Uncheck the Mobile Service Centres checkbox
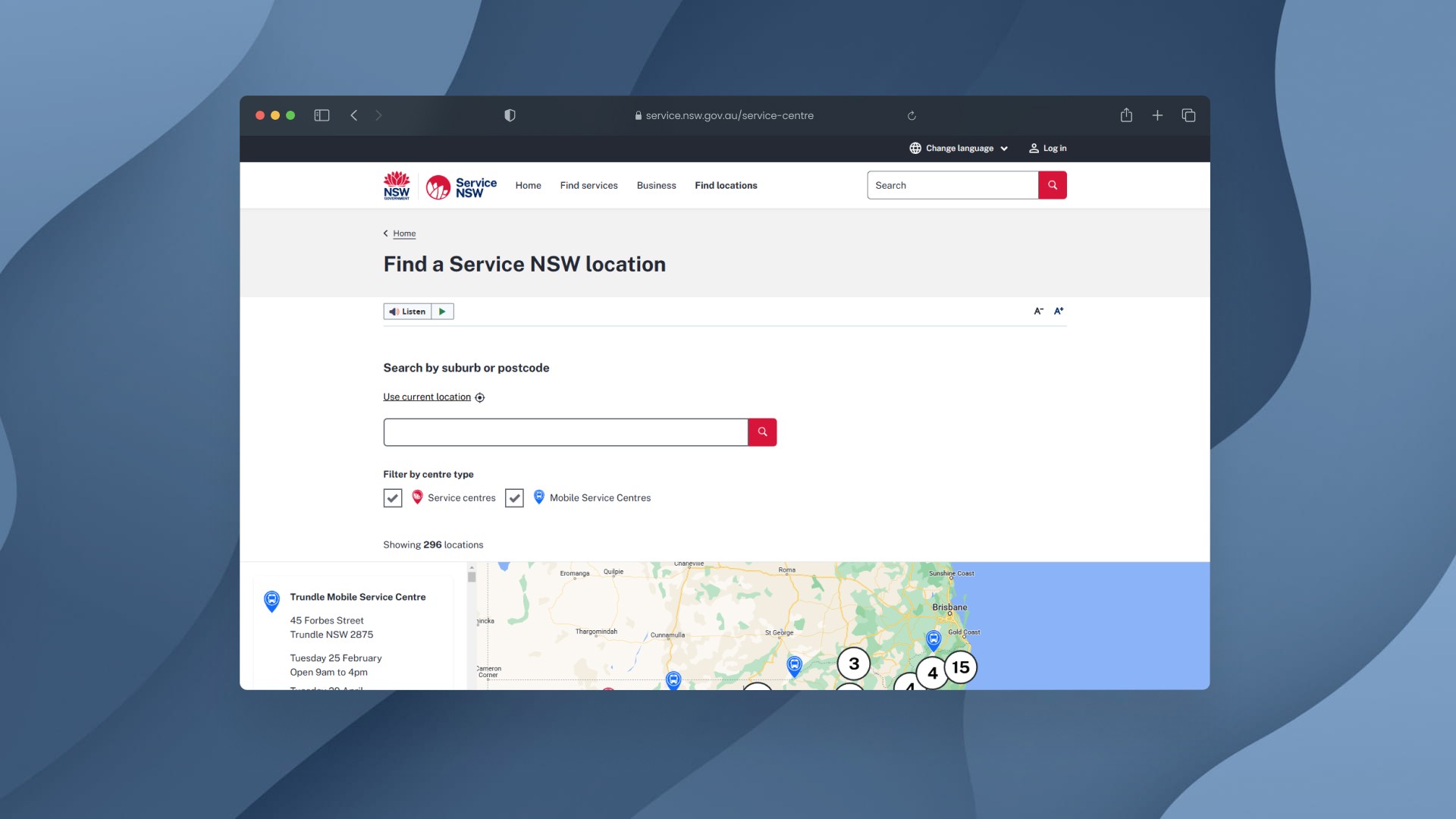 [514, 498]
